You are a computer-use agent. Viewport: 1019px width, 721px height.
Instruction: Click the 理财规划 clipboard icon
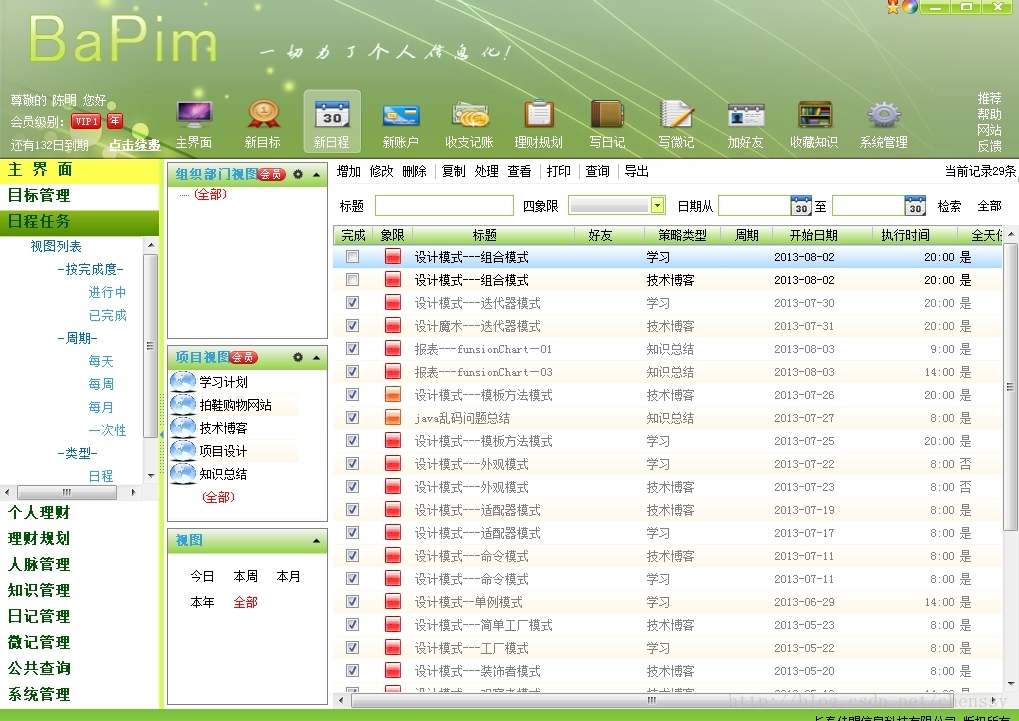pos(539,114)
